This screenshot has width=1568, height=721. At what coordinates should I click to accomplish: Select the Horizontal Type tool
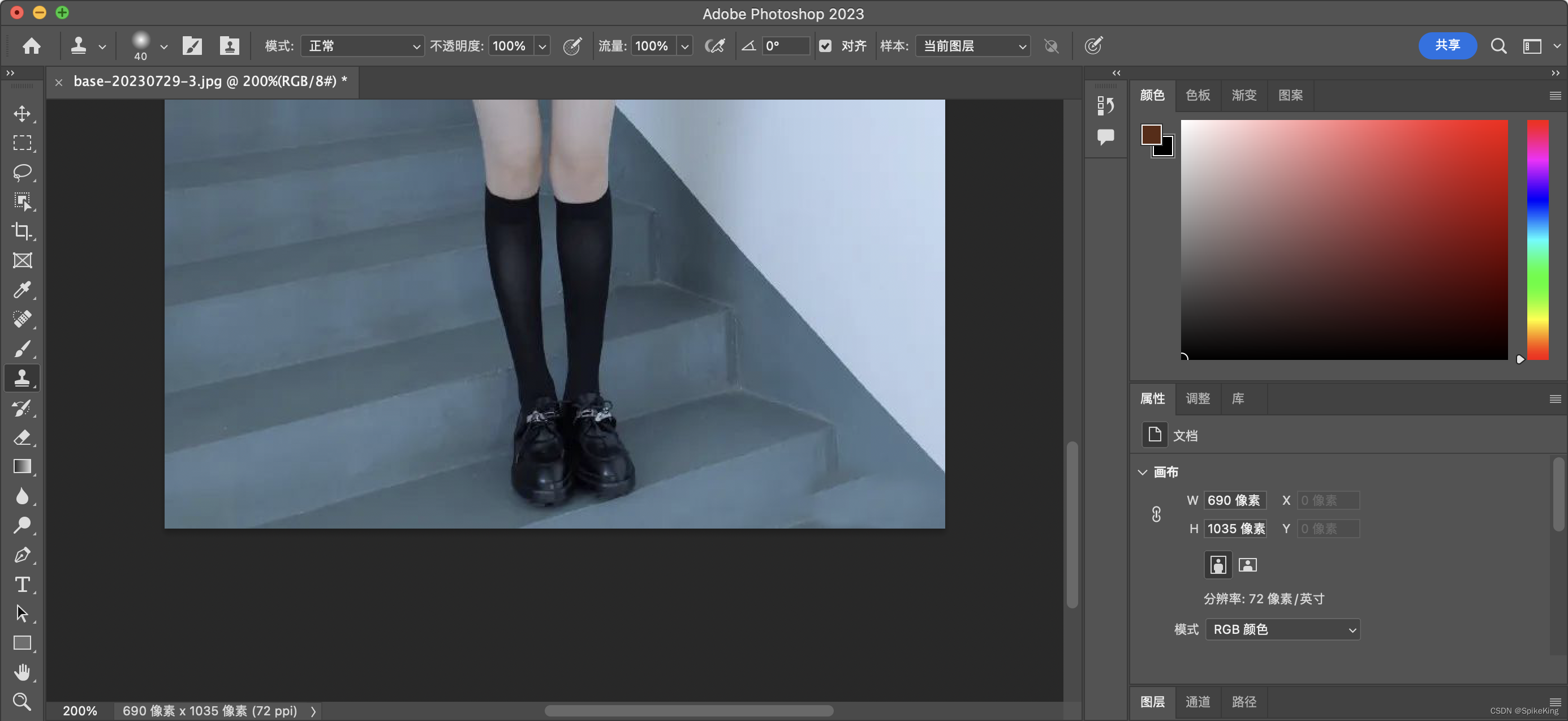(x=23, y=585)
